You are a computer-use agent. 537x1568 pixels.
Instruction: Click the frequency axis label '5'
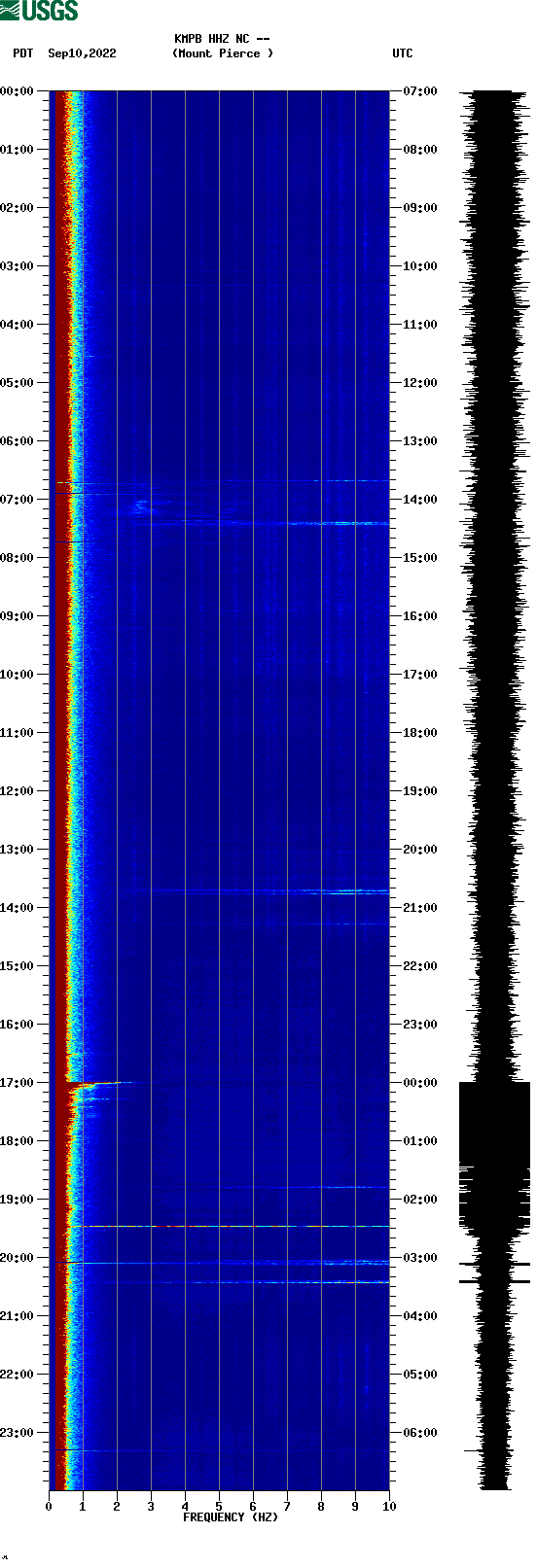219,1506
